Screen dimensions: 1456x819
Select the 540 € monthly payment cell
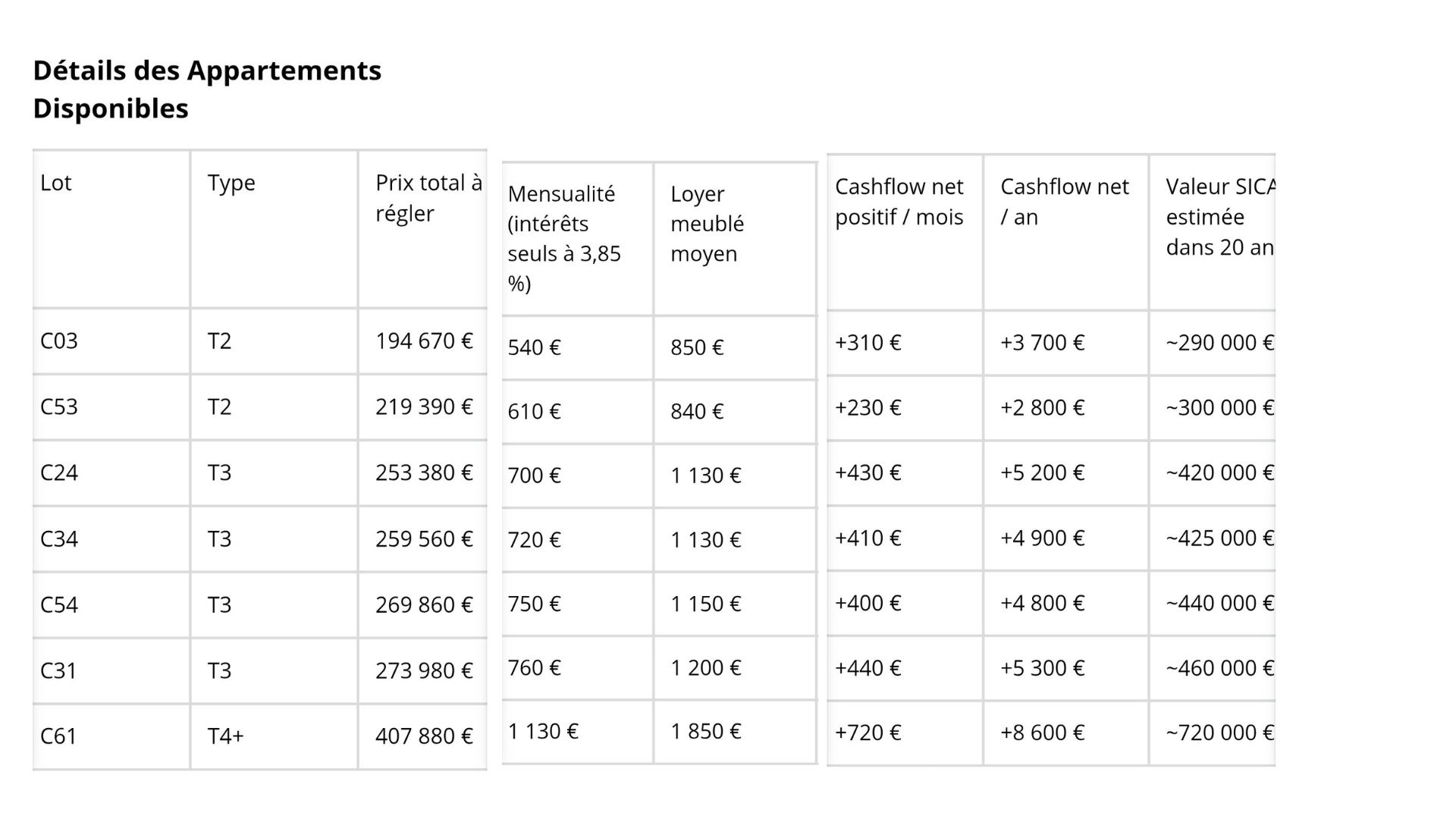(x=534, y=347)
